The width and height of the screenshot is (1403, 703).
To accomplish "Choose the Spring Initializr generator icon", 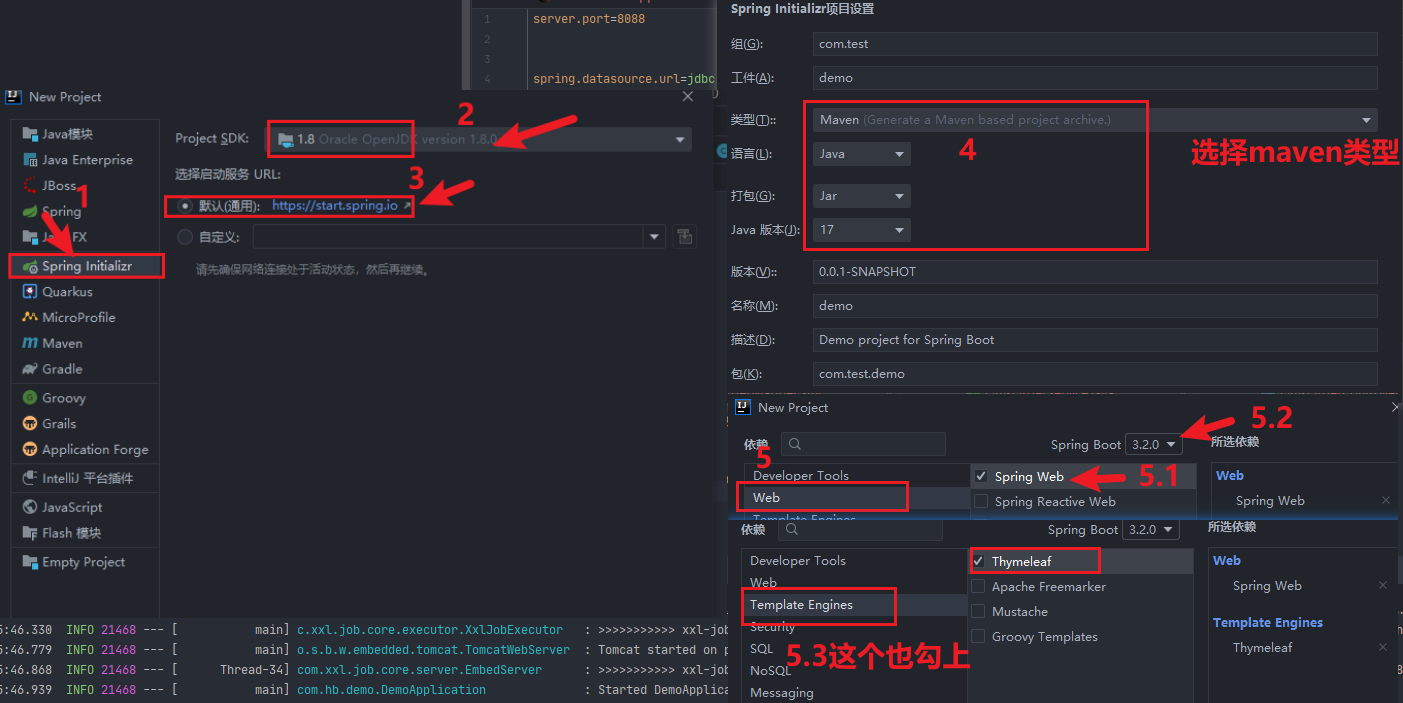I will click(x=29, y=266).
